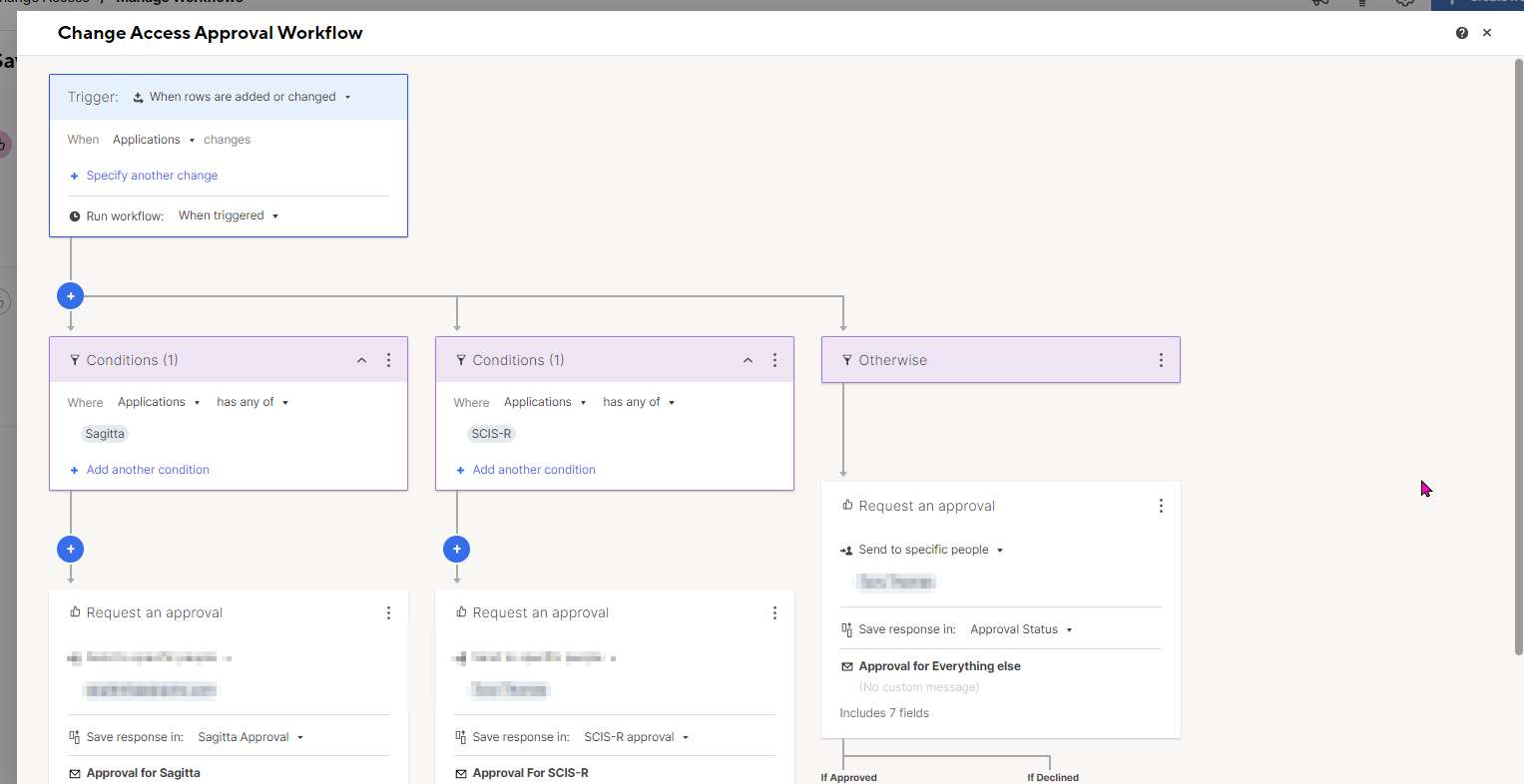The height and width of the screenshot is (784, 1524).
Task: Click the If Declined branch label
Action: [1054, 778]
